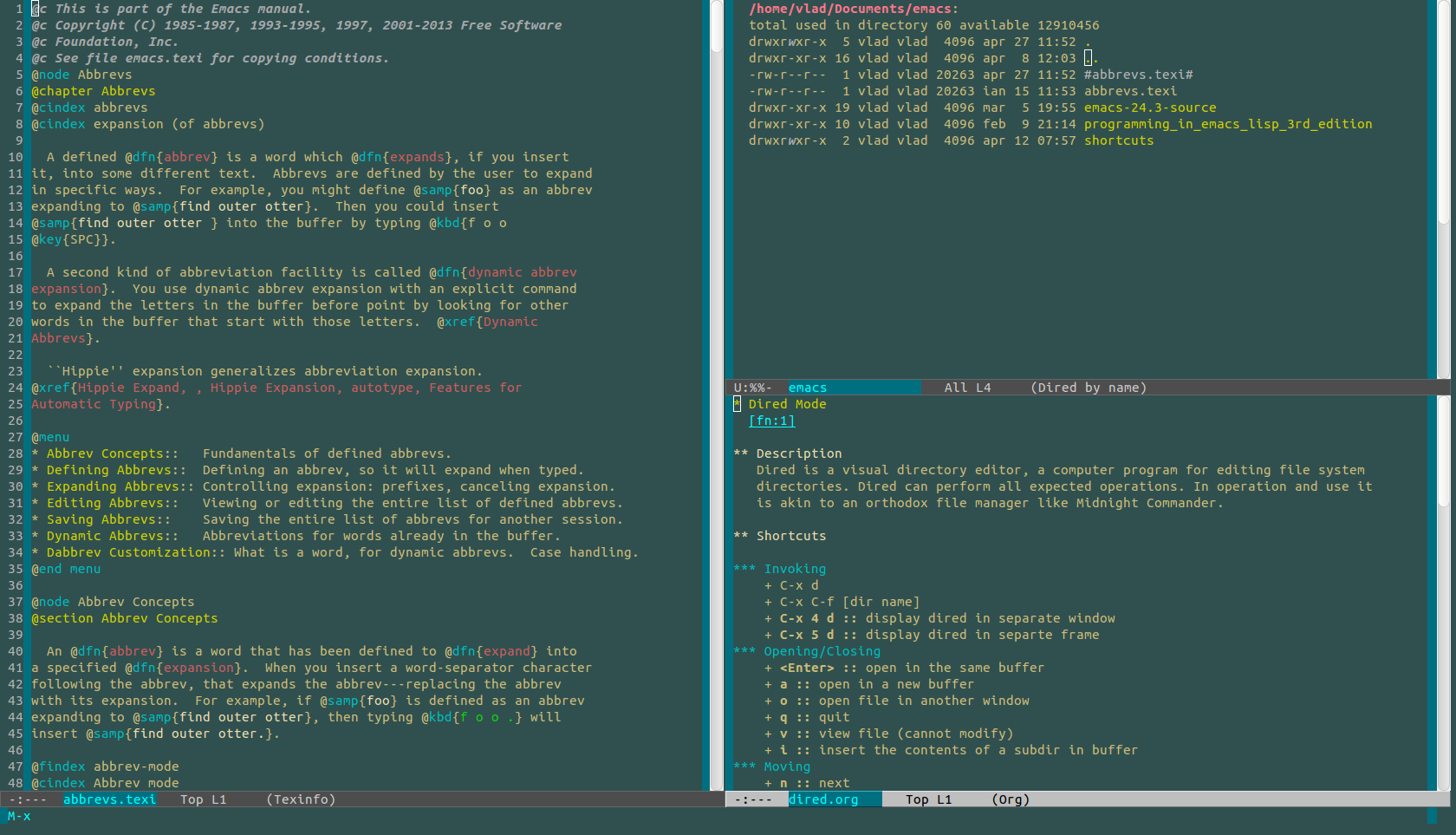Click the 'total used in directory' line
1456x835 pixels.
coord(924,25)
